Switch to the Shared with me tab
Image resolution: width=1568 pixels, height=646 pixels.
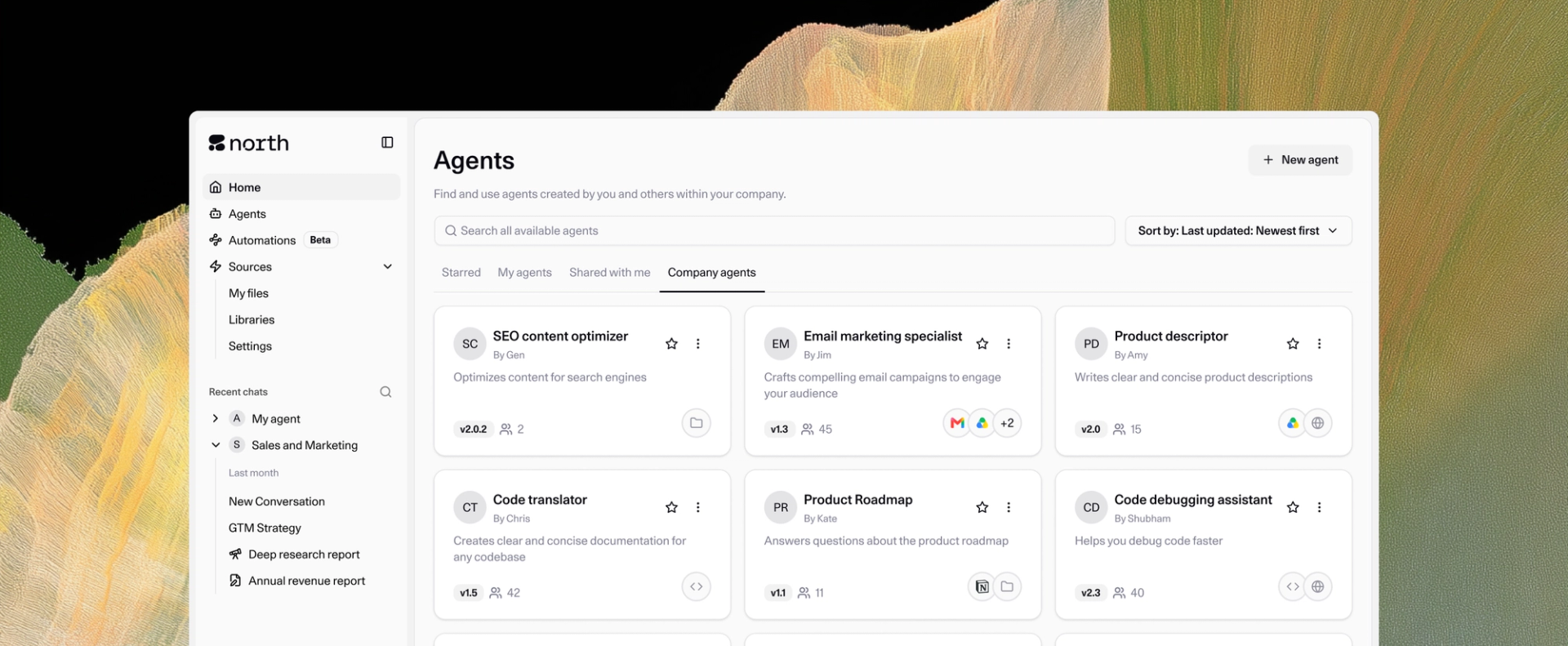pyautogui.click(x=610, y=273)
